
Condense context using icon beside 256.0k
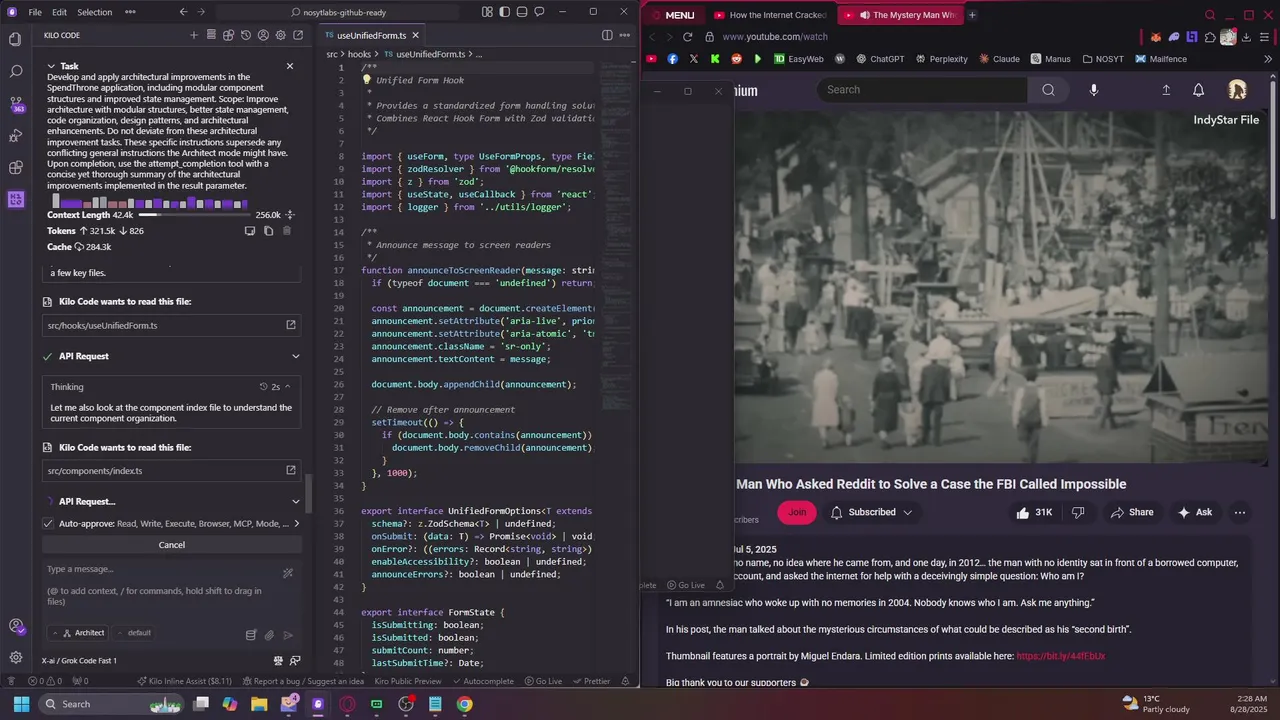(x=290, y=215)
